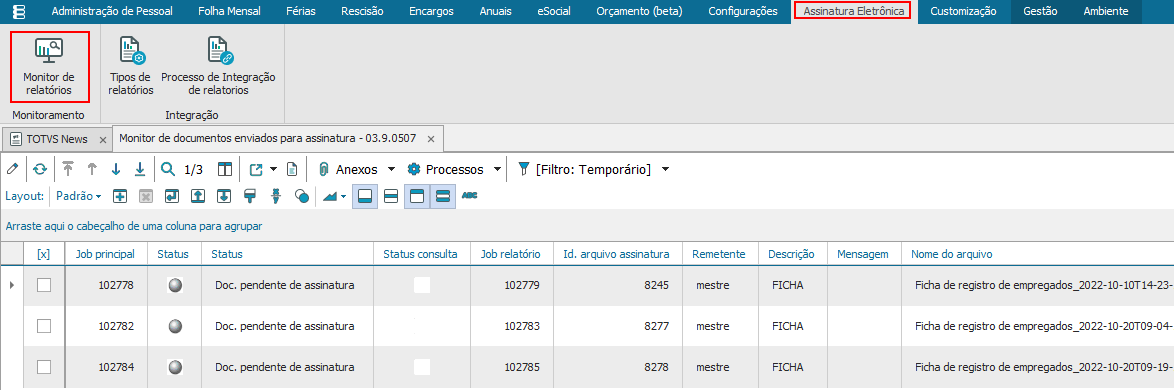The image size is (1174, 390).
Task: Click the funnel filter icon
Action: pyautogui.click(x=523, y=170)
